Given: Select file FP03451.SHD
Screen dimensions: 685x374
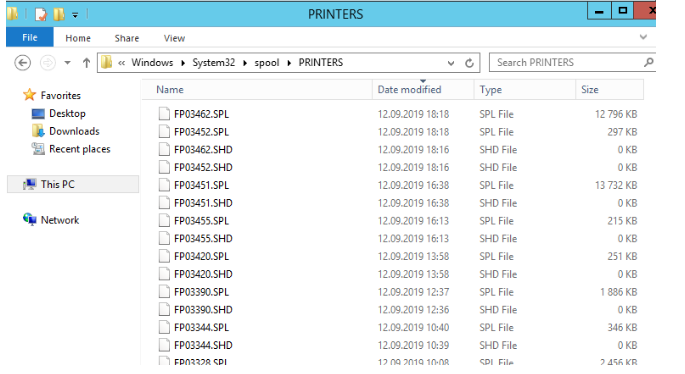Looking at the screenshot, I should (x=203, y=203).
